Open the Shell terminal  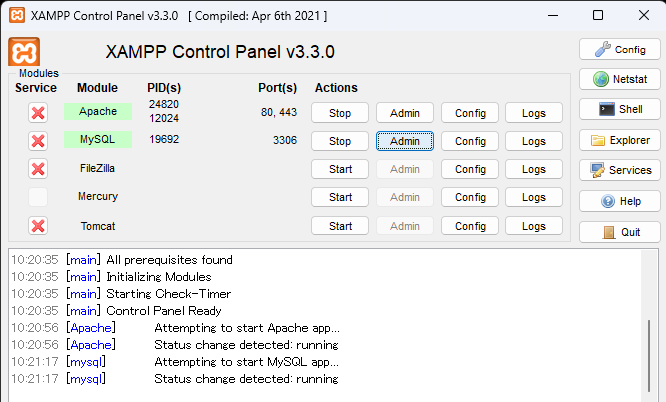coord(619,109)
